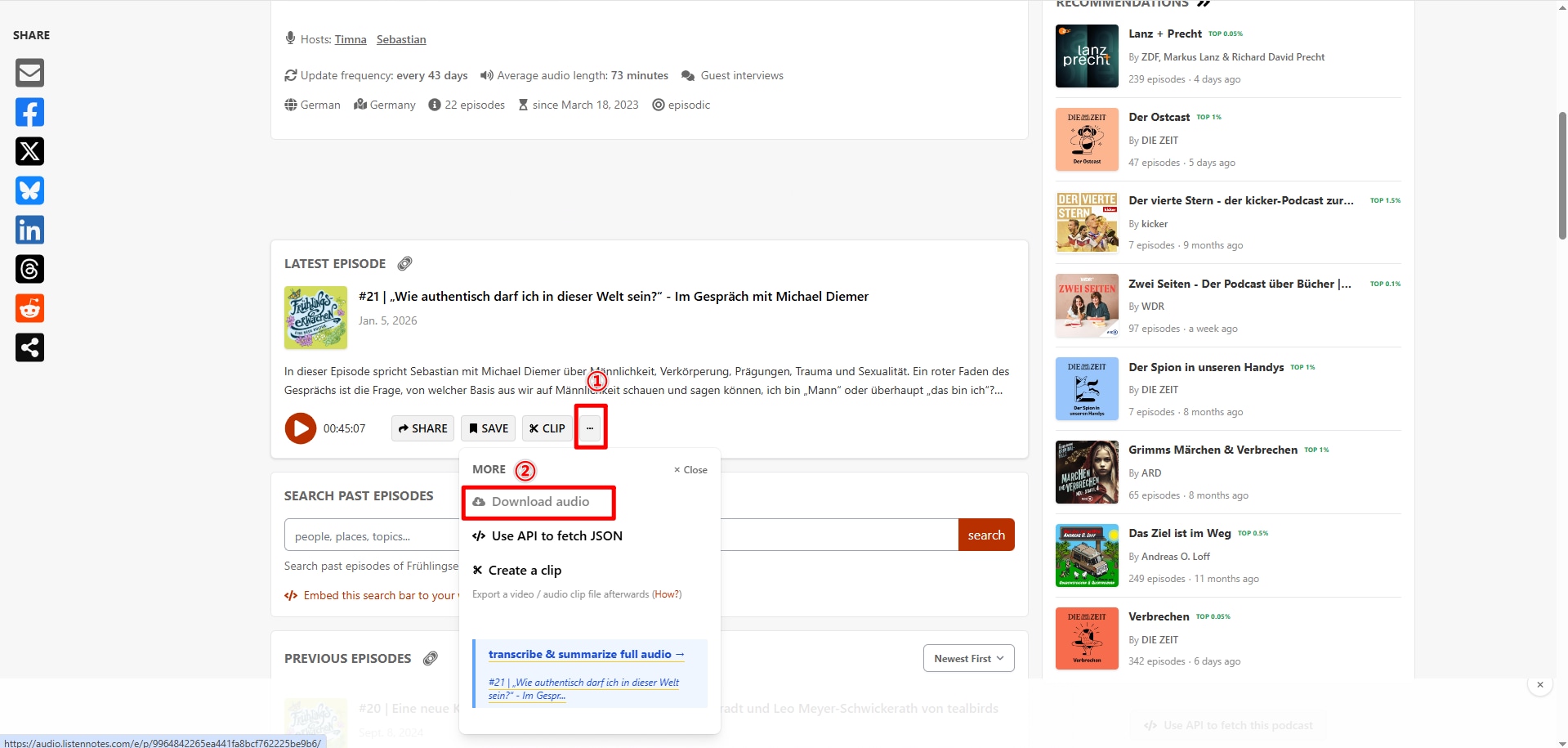This screenshot has height=748, width=1568.
Task: Share the podcast via Email
Action: coord(29,73)
